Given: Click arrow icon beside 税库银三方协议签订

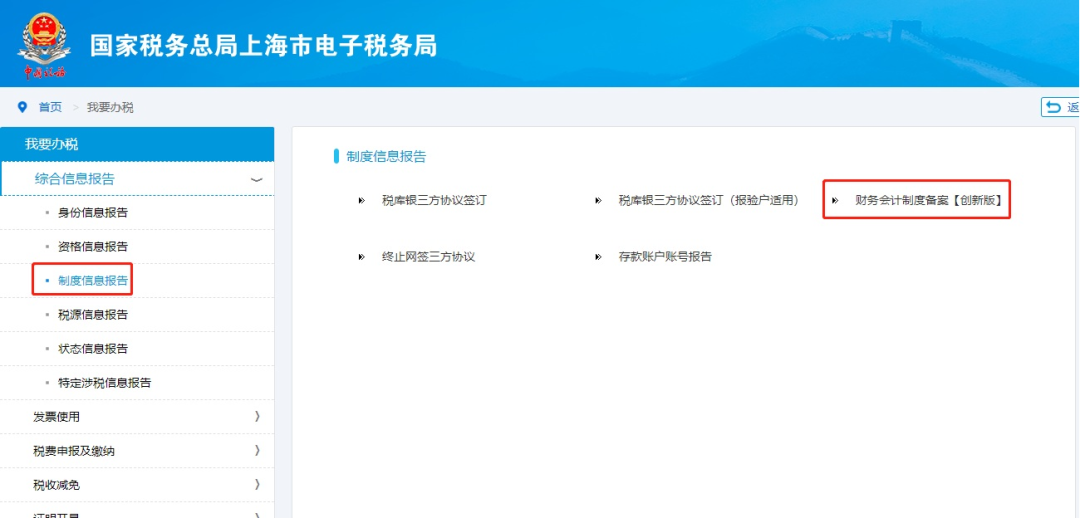Looking at the screenshot, I should (x=361, y=201).
